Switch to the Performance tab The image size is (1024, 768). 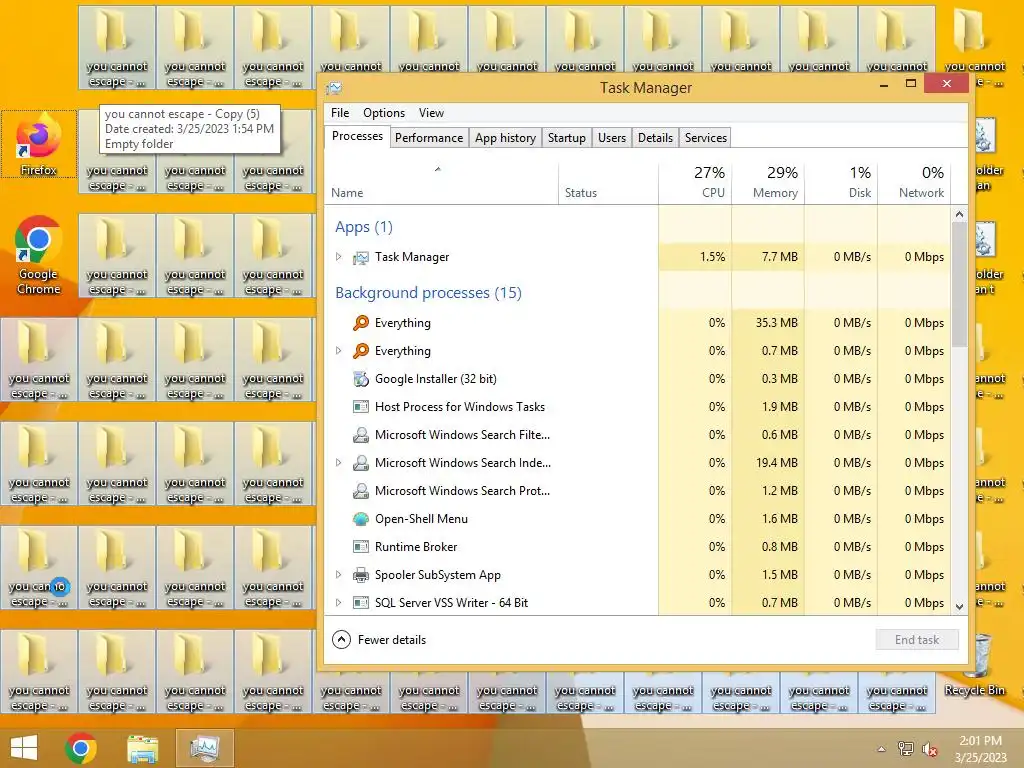point(429,138)
